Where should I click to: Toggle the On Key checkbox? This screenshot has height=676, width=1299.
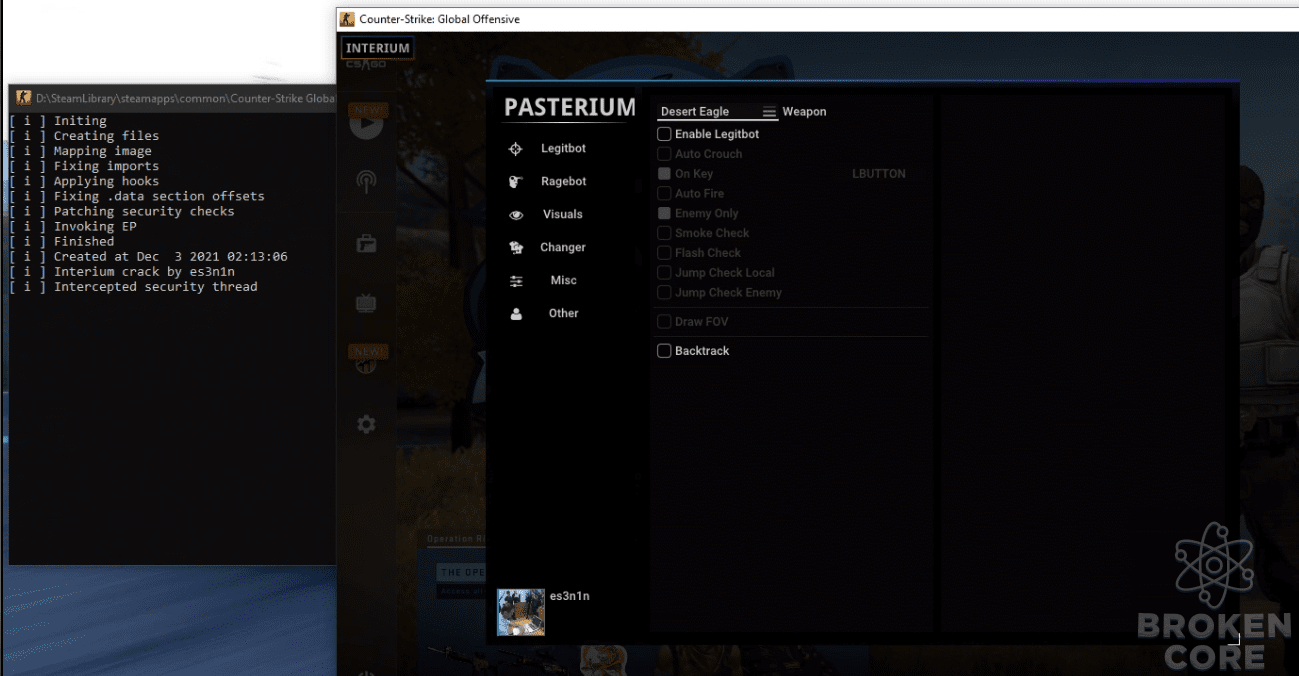click(664, 174)
